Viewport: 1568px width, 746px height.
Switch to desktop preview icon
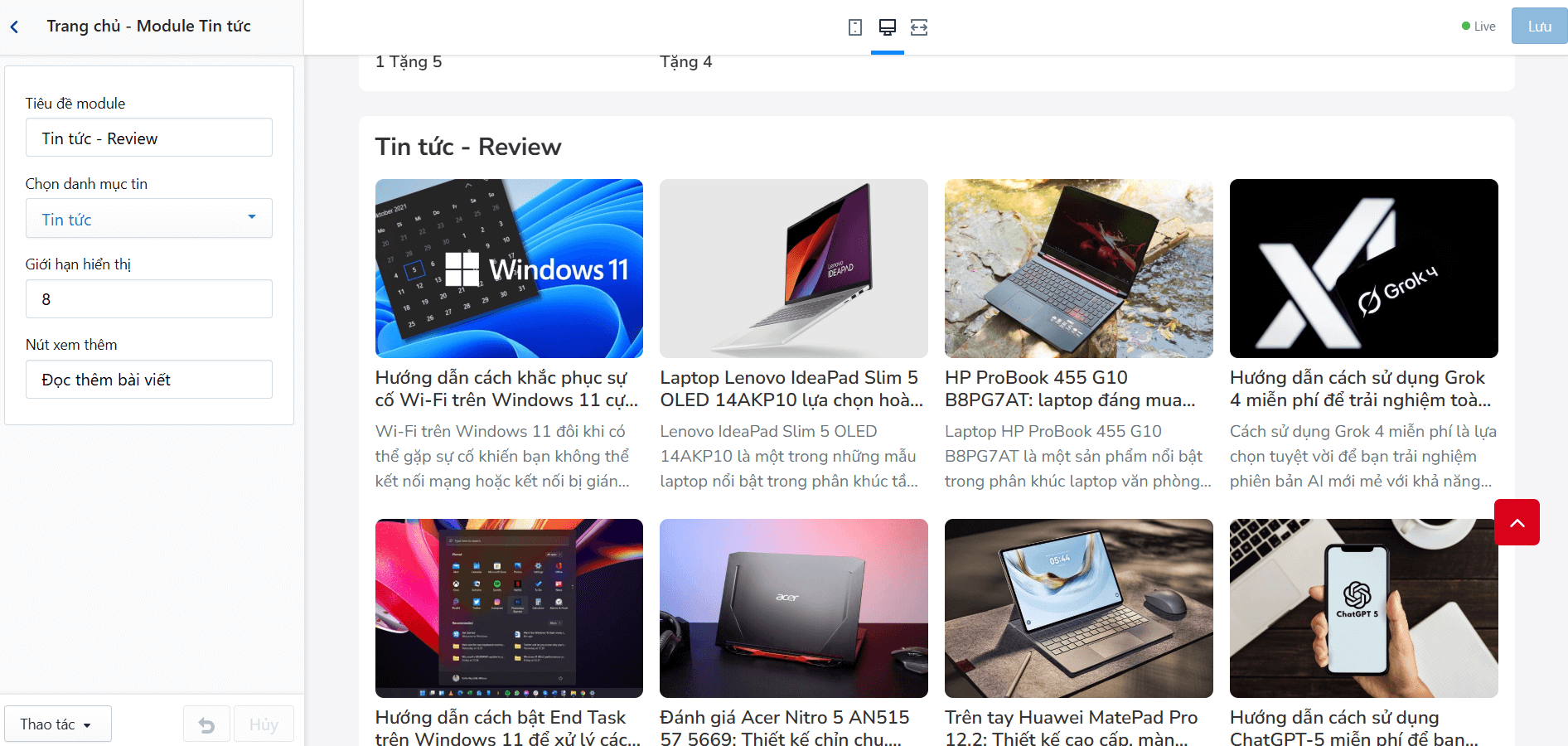(888, 27)
